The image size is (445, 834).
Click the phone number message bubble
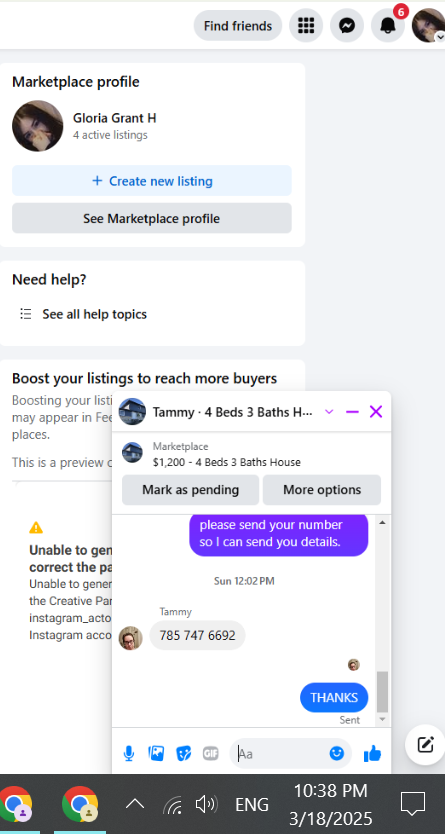click(x=197, y=636)
